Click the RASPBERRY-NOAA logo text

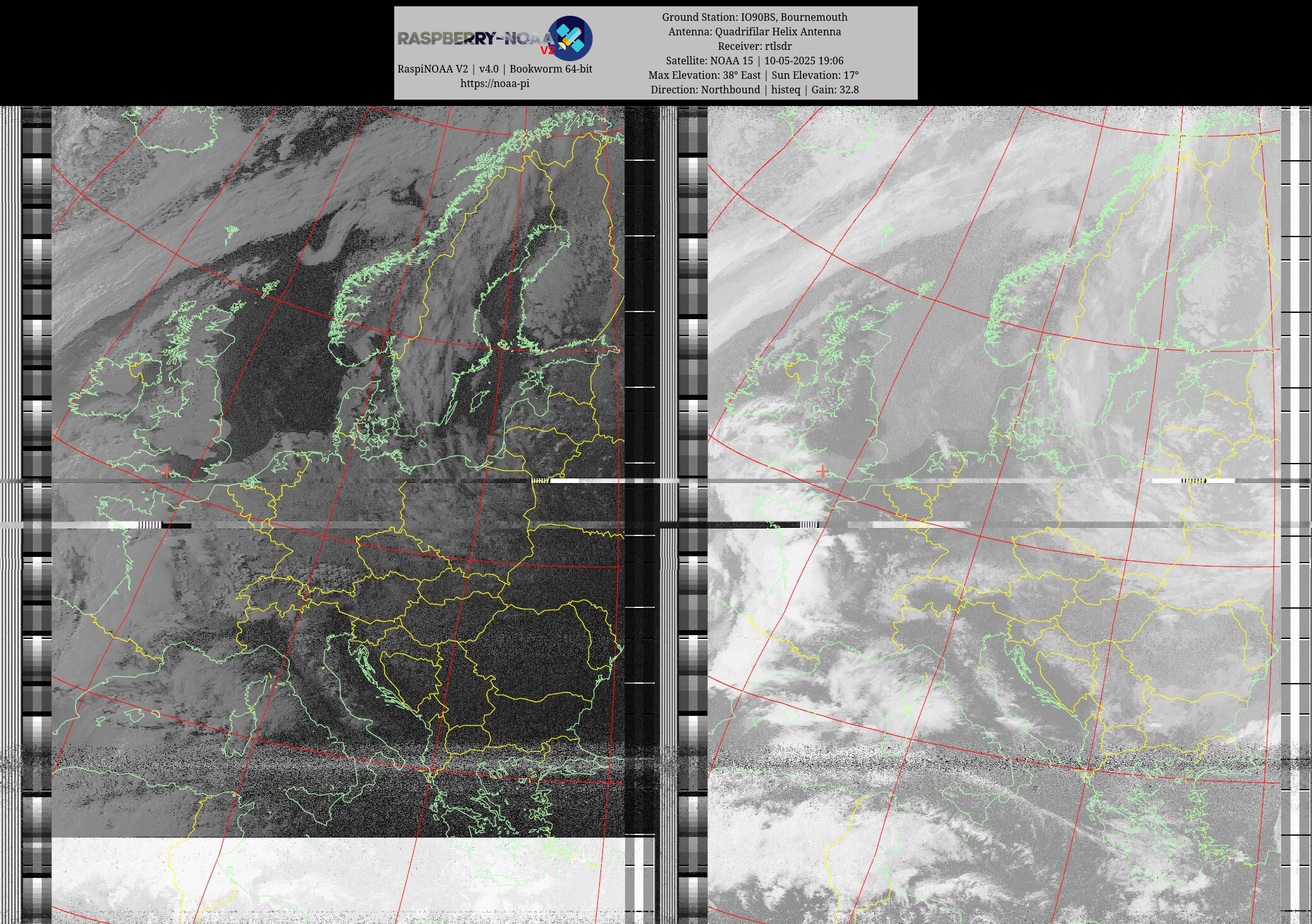[x=476, y=39]
